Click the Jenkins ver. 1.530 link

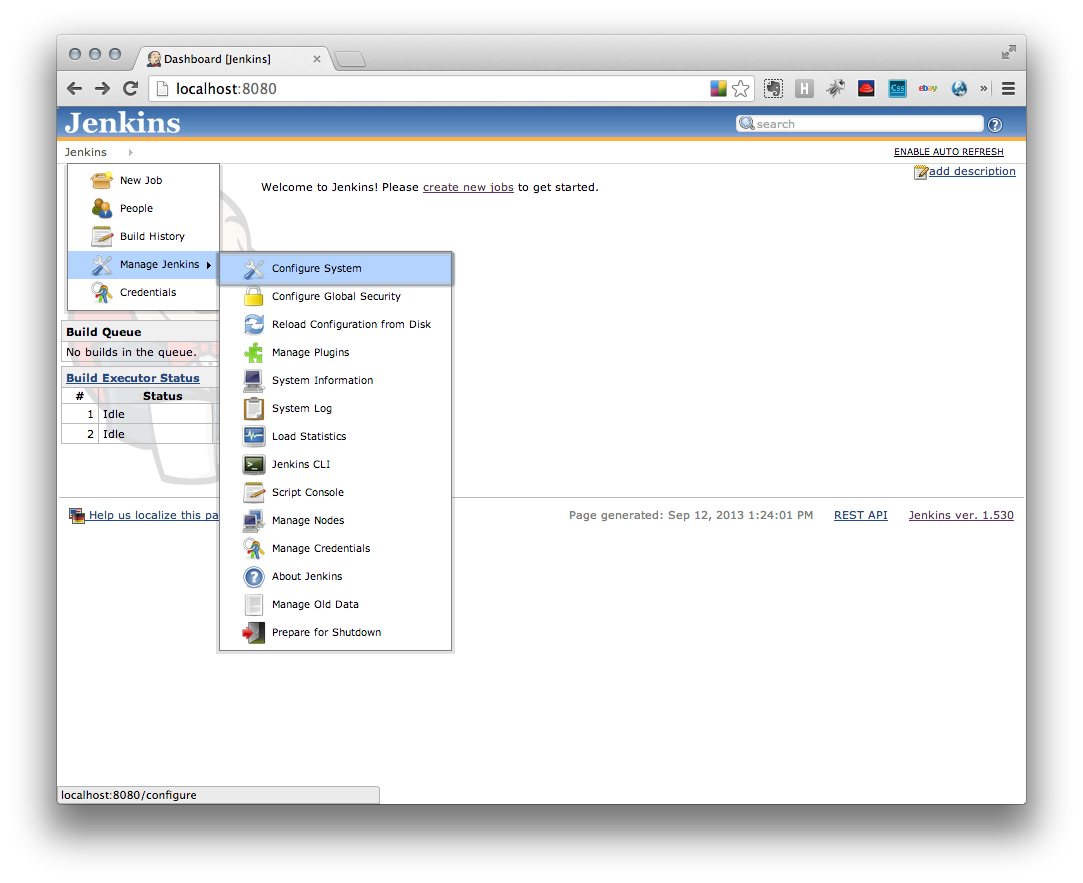[961, 515]
